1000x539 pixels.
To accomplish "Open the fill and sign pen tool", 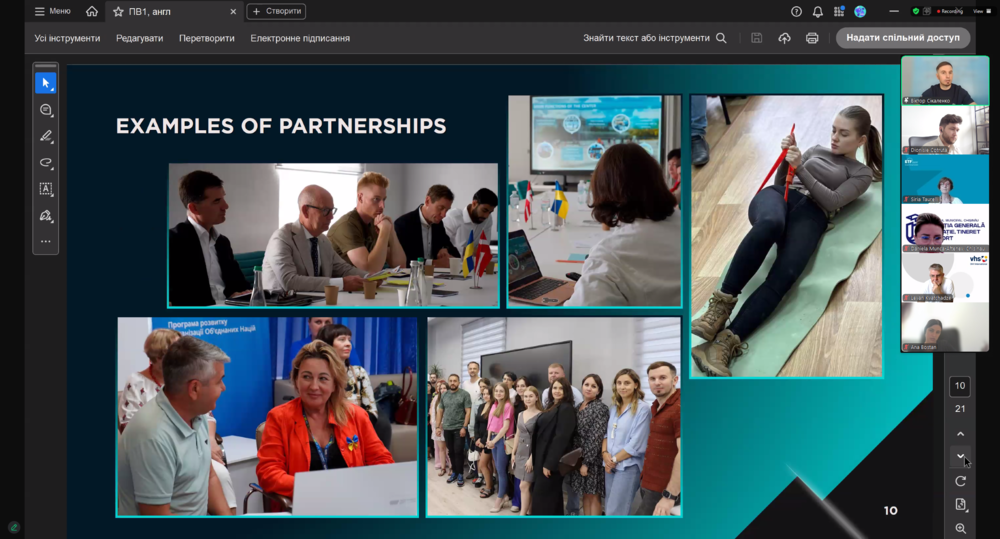I will tap(45, 215).
